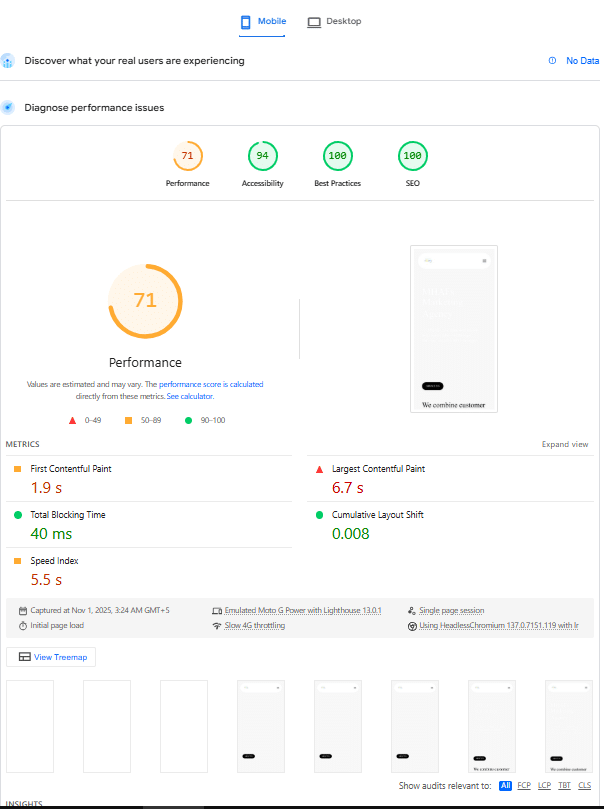Select the Mobile tab
The height and width of the screenshot is (809, 604).
point(263,21)
